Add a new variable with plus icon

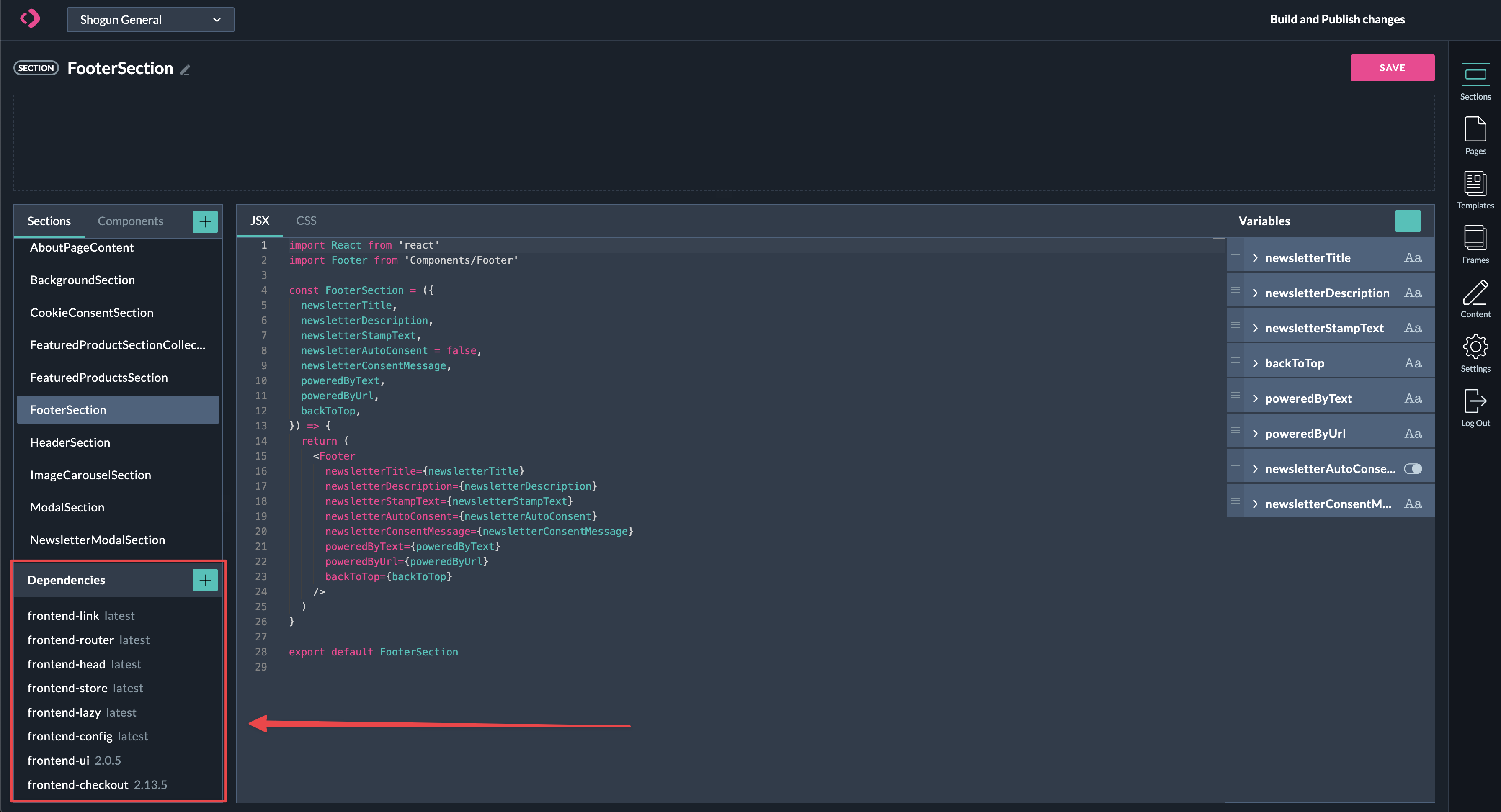pyautogui.click(x=1408, y=221)
